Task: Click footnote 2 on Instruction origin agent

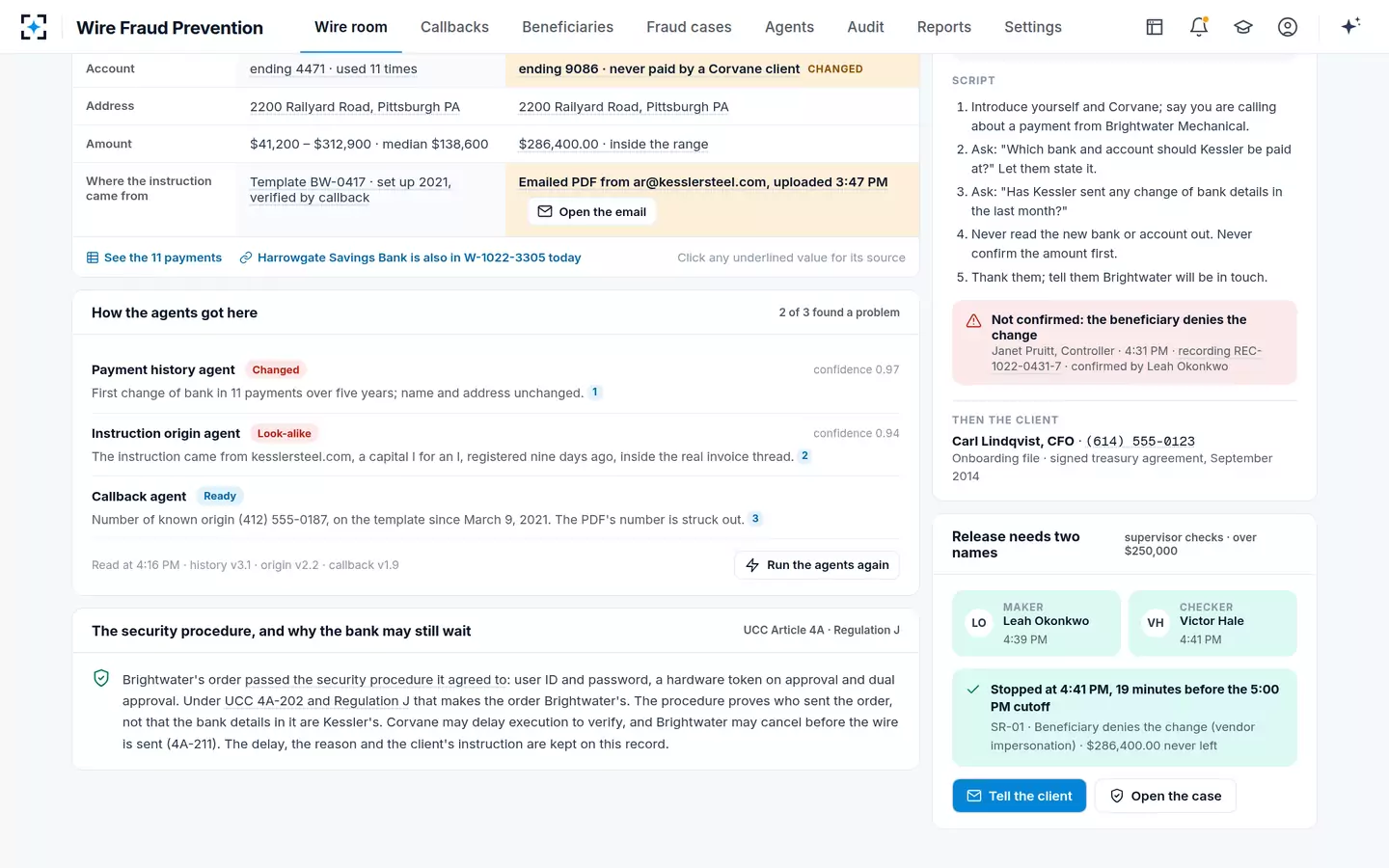Action: (804, 456)
